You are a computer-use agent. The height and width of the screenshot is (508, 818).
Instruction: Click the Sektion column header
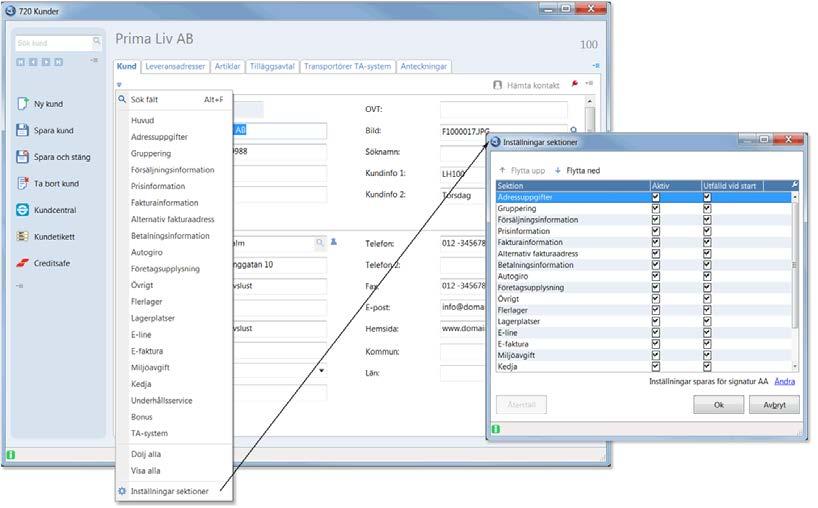pos(573,185)
